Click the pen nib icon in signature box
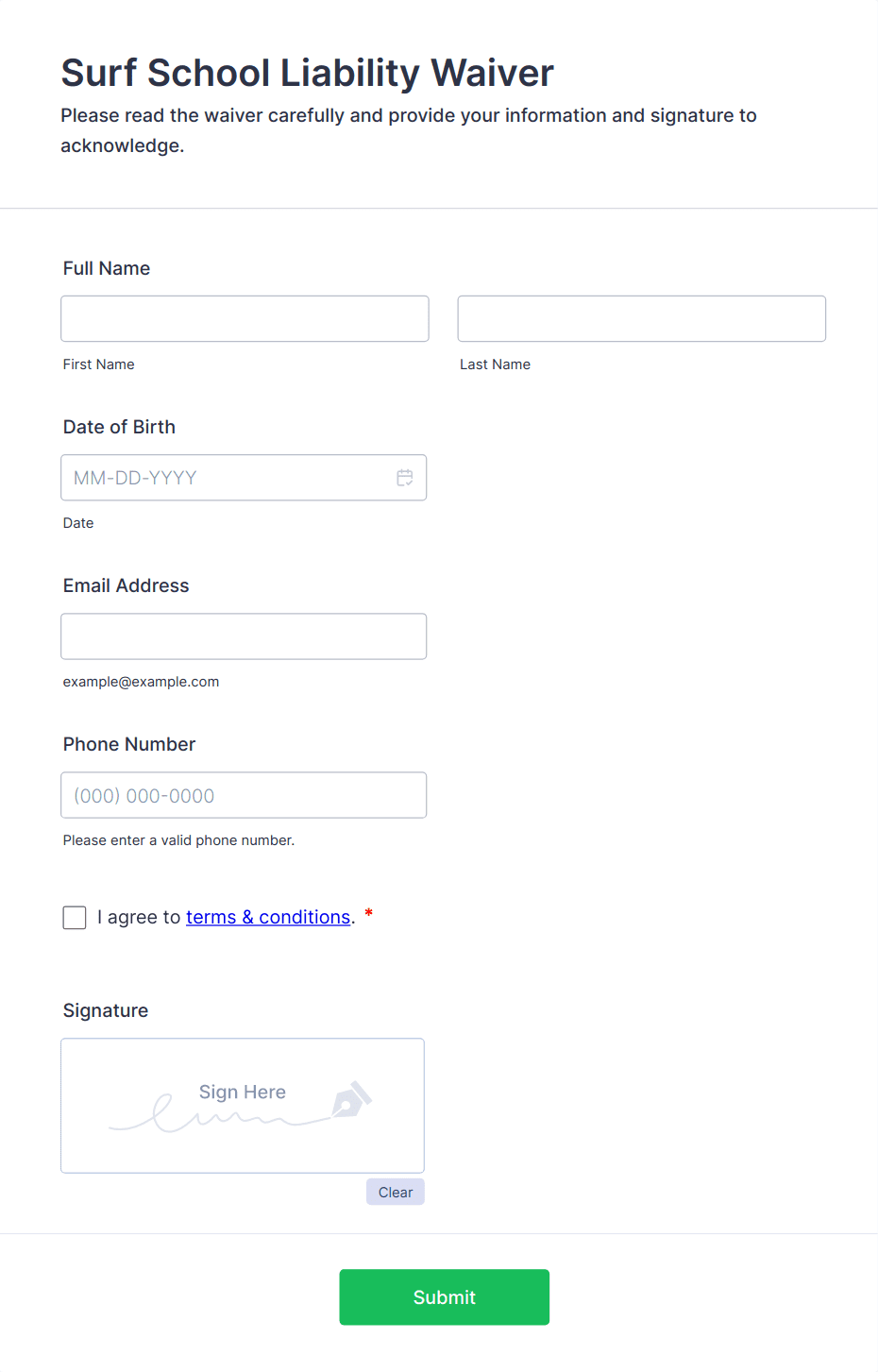 click(x=351, y=1100)
